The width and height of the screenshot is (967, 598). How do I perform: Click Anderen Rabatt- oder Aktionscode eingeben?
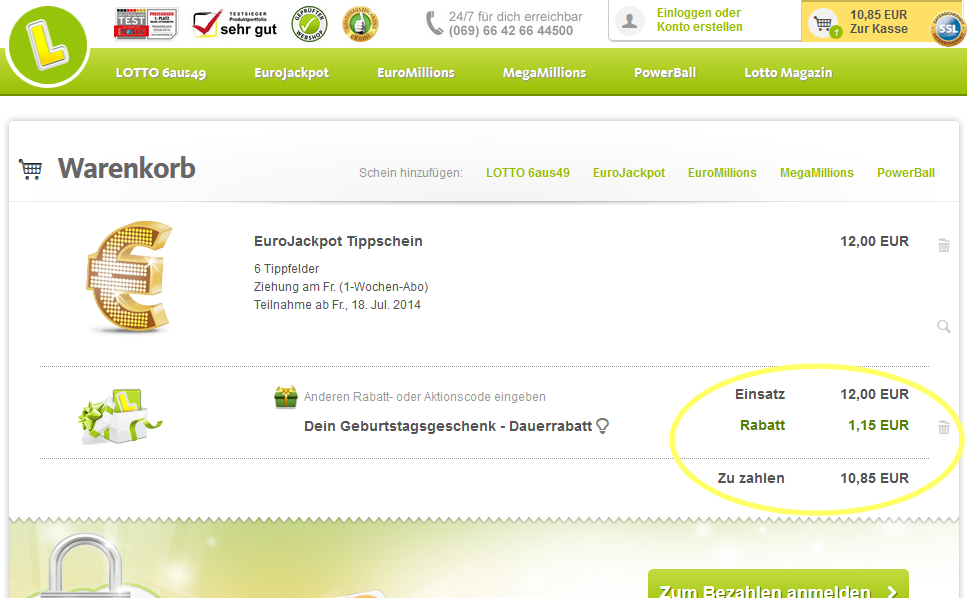[425, 396]
